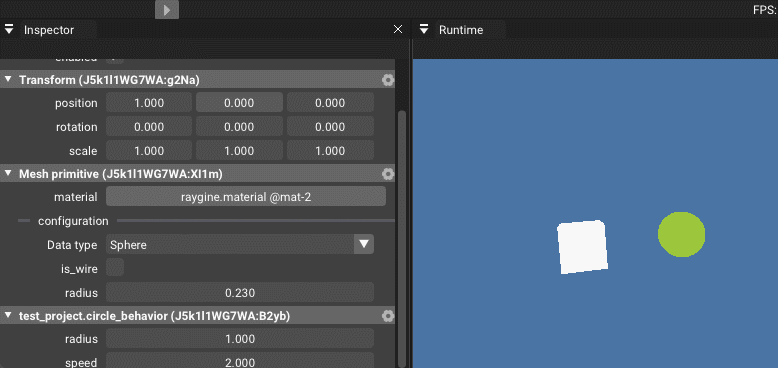Click the green sphere in Runtime view
Viewport: 778px width, 368px height.
681,235
